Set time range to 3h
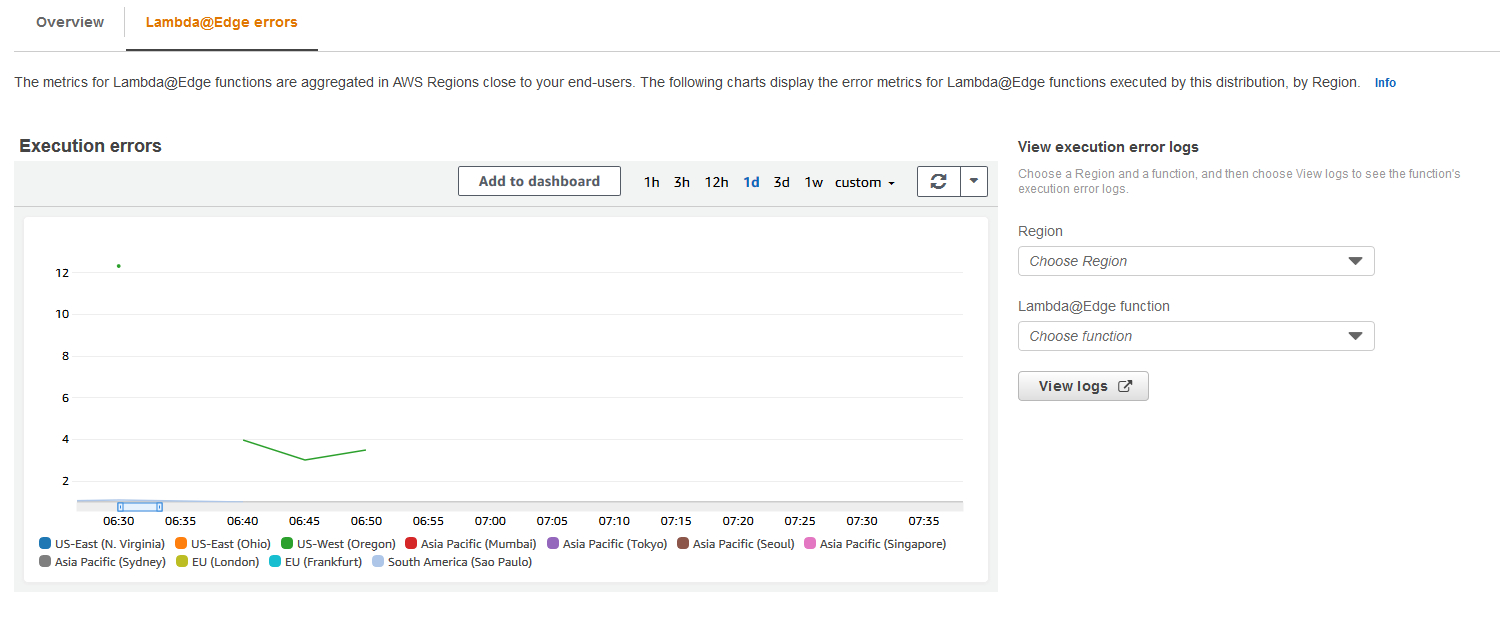 point(682,182)
